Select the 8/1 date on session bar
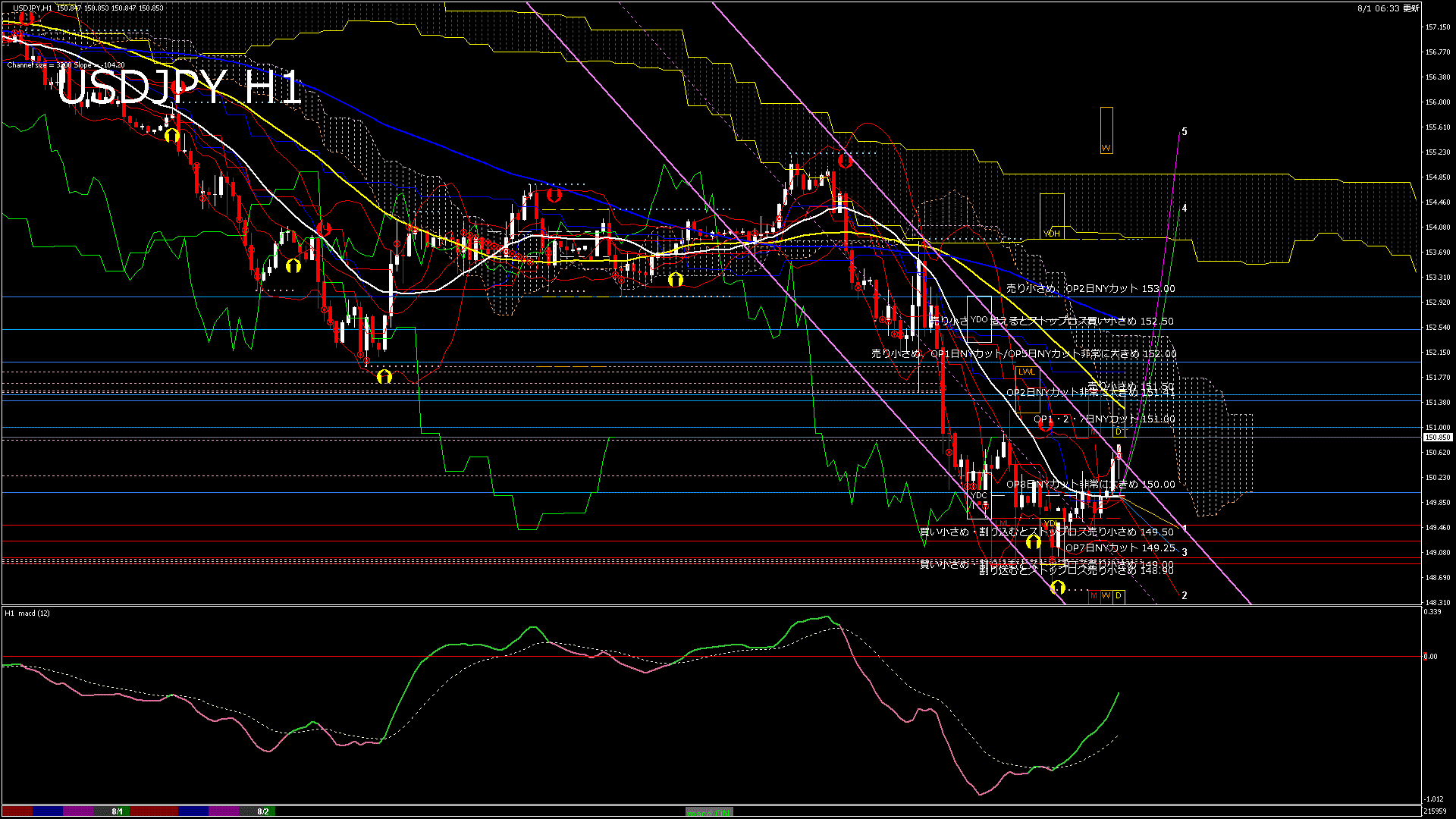 coord(118,811)
